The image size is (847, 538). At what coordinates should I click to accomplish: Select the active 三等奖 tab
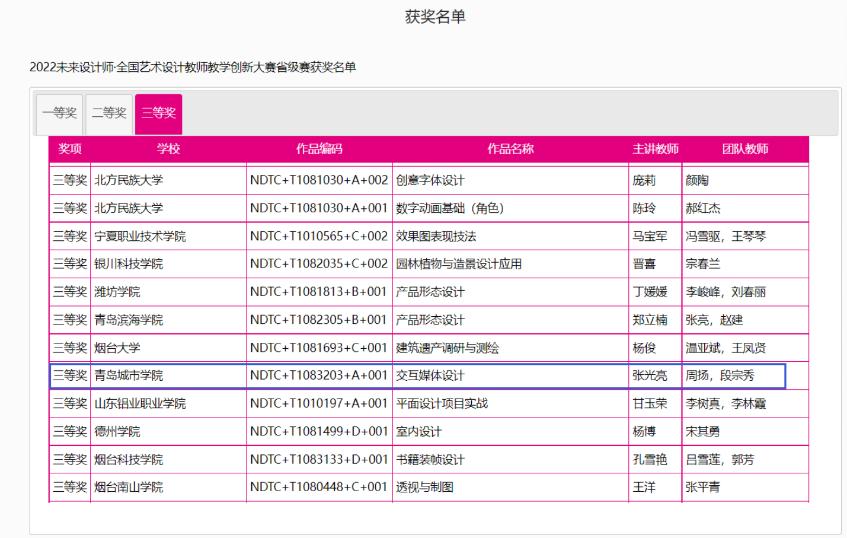pyautogui.click(x=159, y=113)
